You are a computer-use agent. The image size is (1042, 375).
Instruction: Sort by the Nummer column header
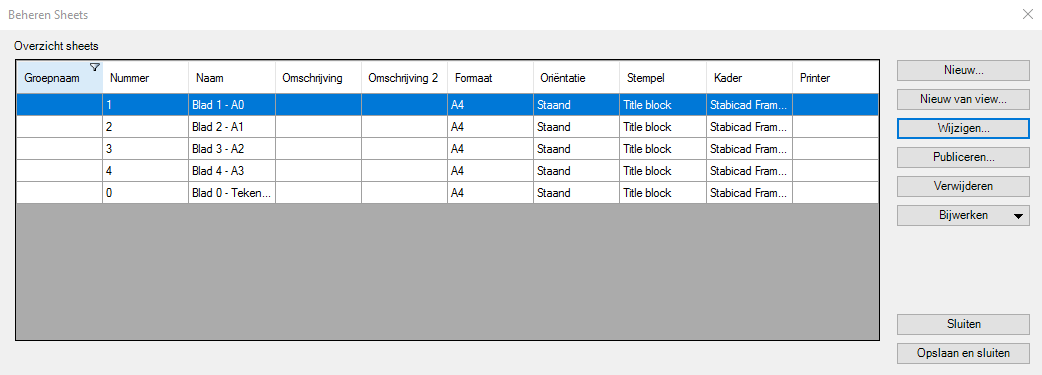[x=146, y=78]
